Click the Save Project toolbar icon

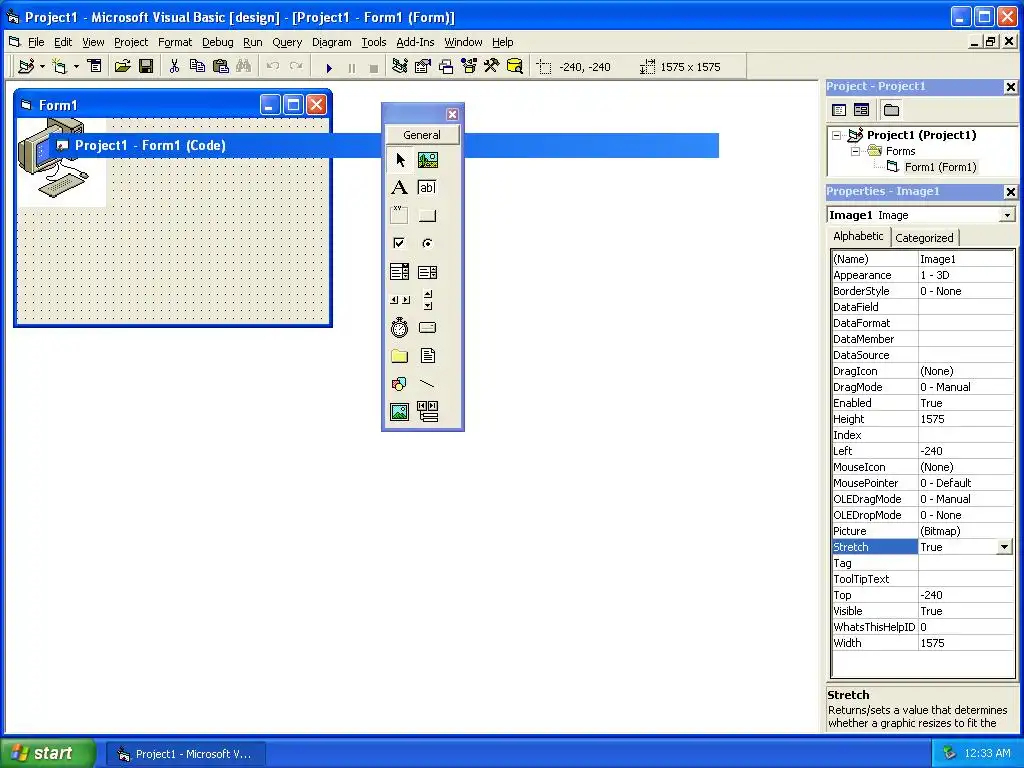tap(146, 67)
